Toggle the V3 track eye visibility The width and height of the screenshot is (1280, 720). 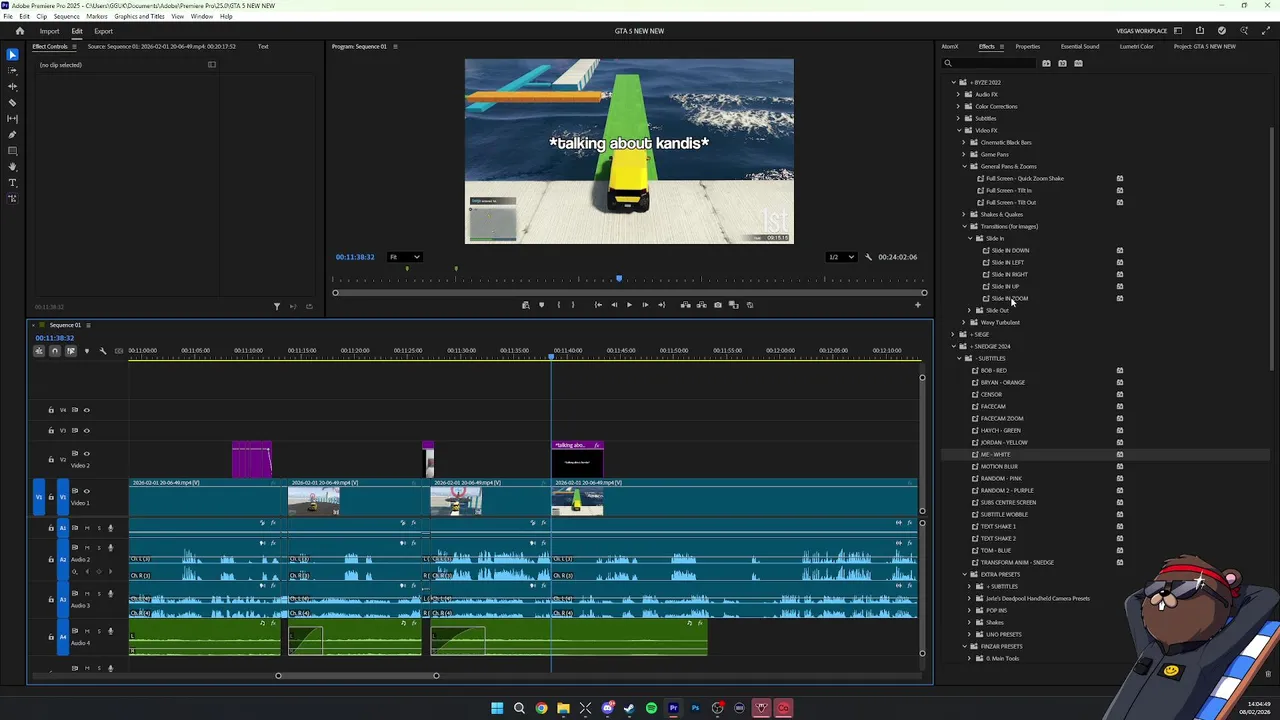[86, 431]
